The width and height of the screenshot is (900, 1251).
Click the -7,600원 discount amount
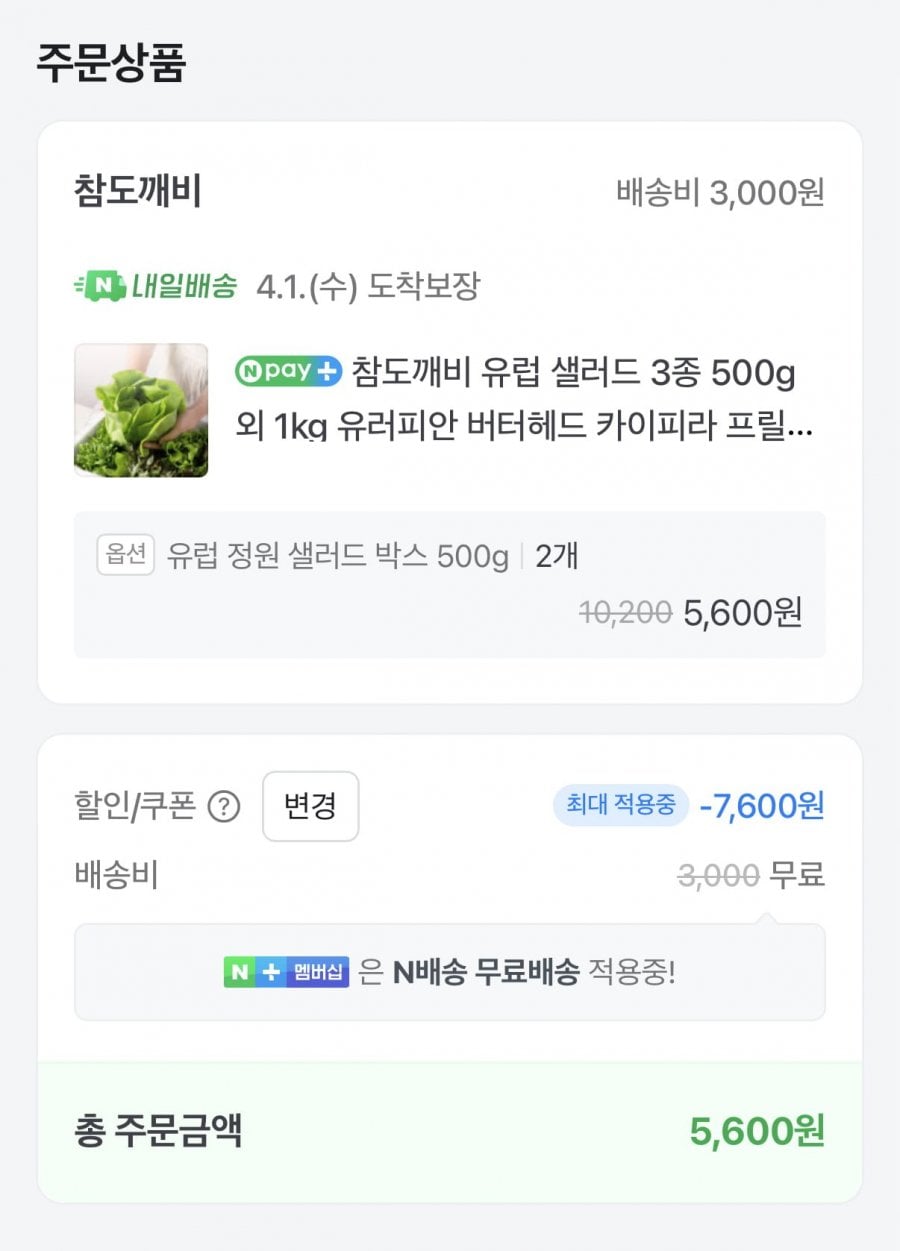pos(762,804)
